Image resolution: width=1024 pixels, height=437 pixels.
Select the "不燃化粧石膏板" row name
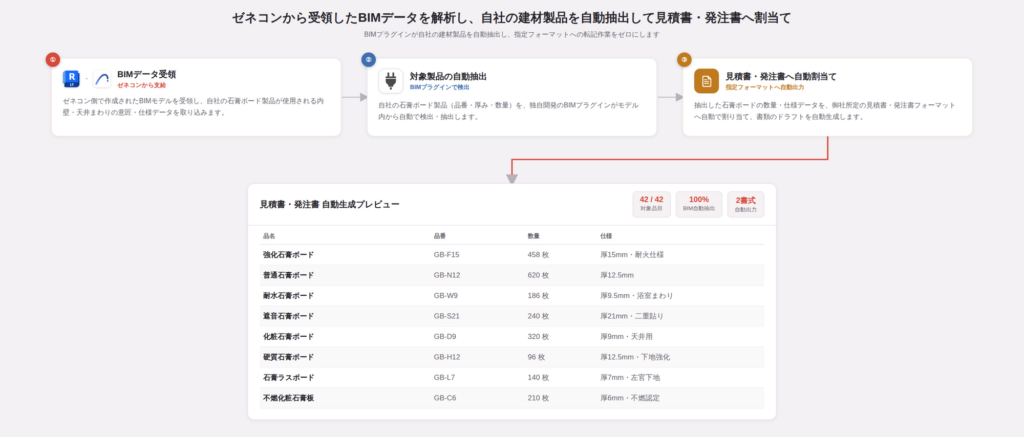click(288, 398)
